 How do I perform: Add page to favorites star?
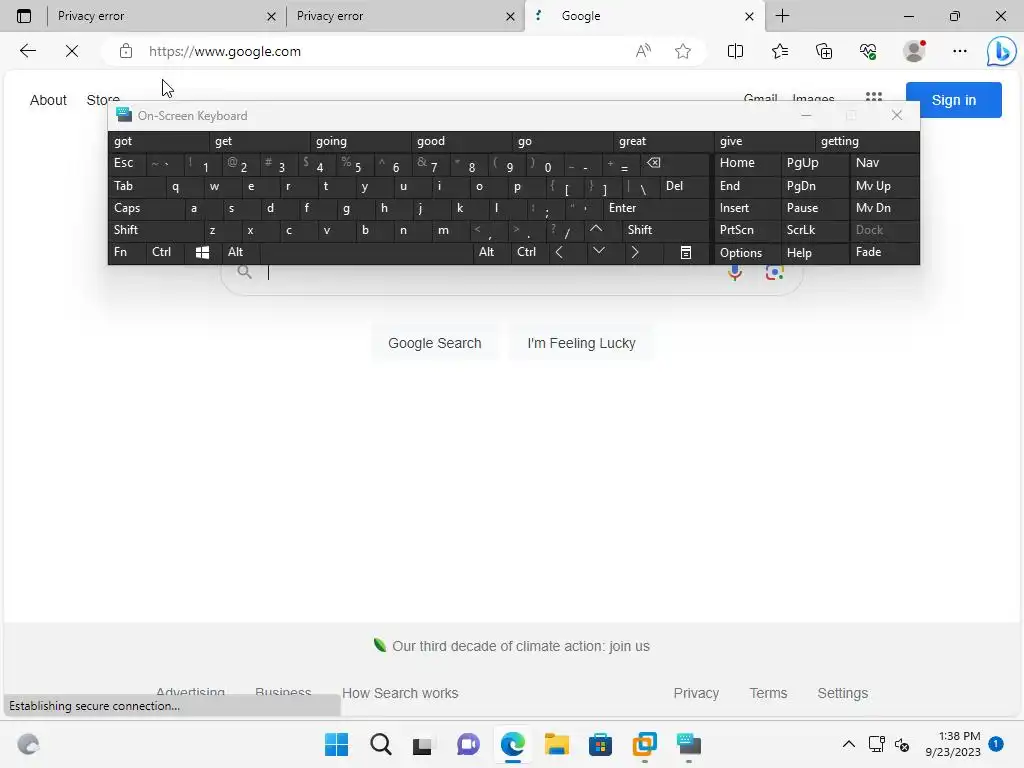(x=683, y=51)
